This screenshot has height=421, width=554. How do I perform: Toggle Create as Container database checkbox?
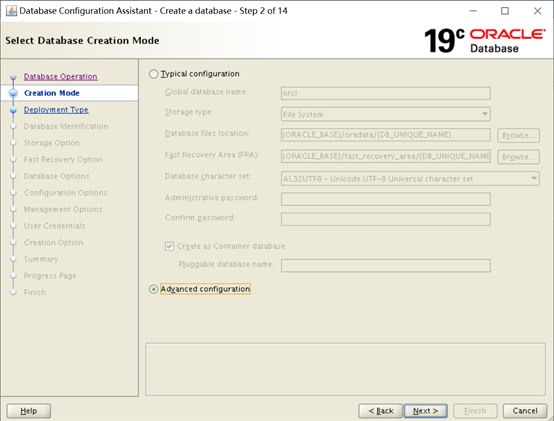click(x=170, y=246)
